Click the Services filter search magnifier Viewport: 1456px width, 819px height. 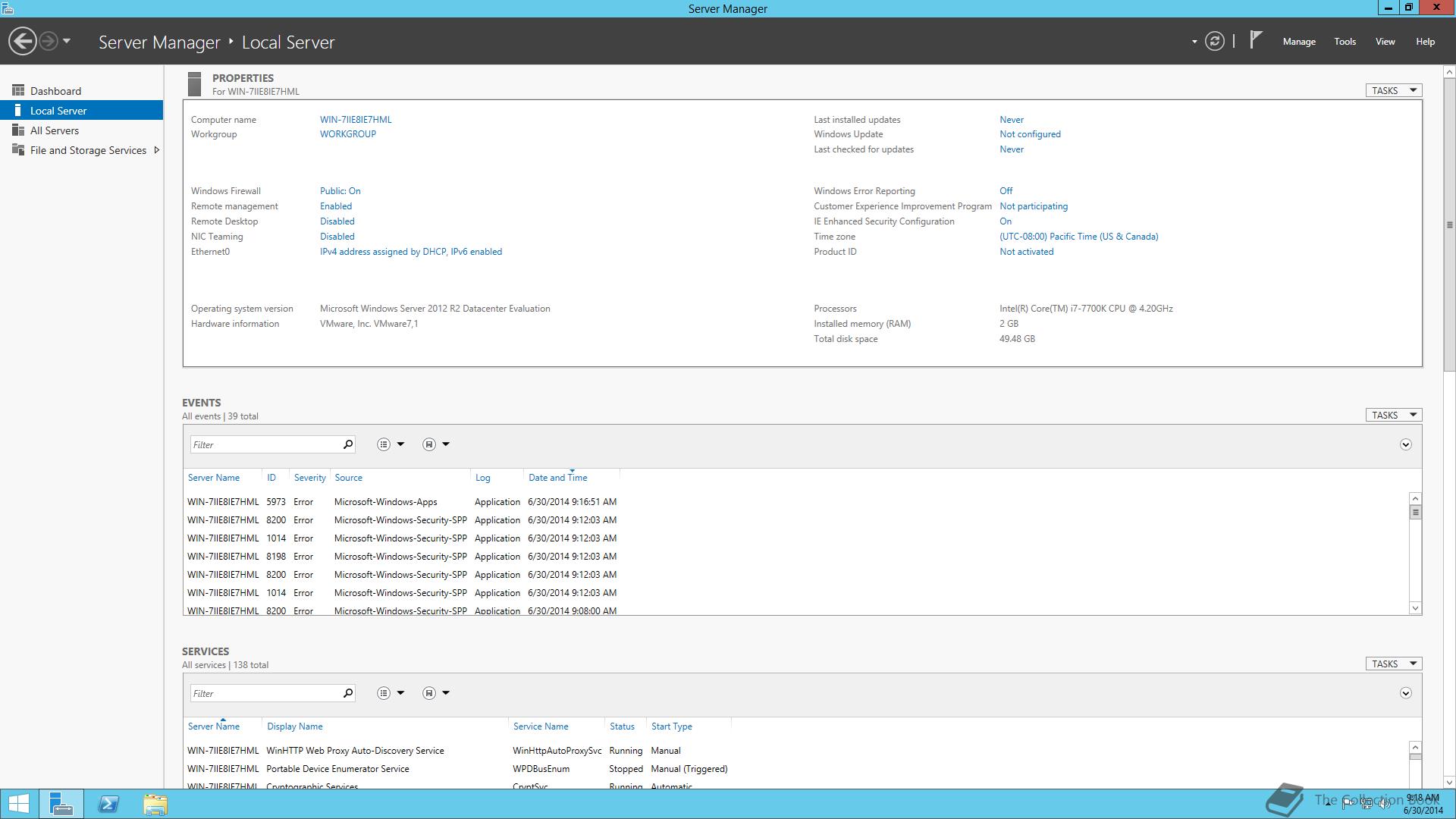(x=348, y=693)
